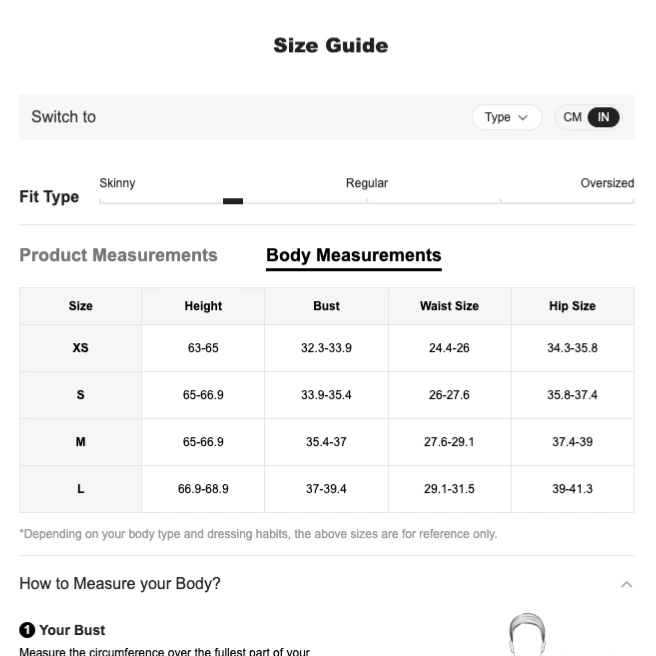Click the XS size row

point(327,348)
